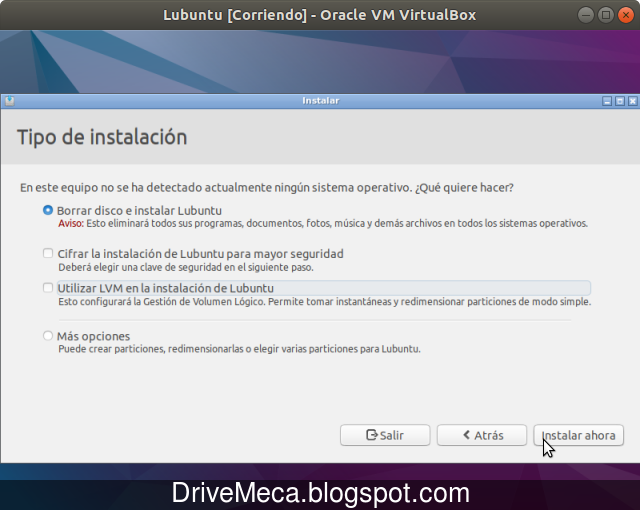
Task: Click the "Lubuntu [Corriendo]" VirtualBox title bar
Action: coord(320,15)
